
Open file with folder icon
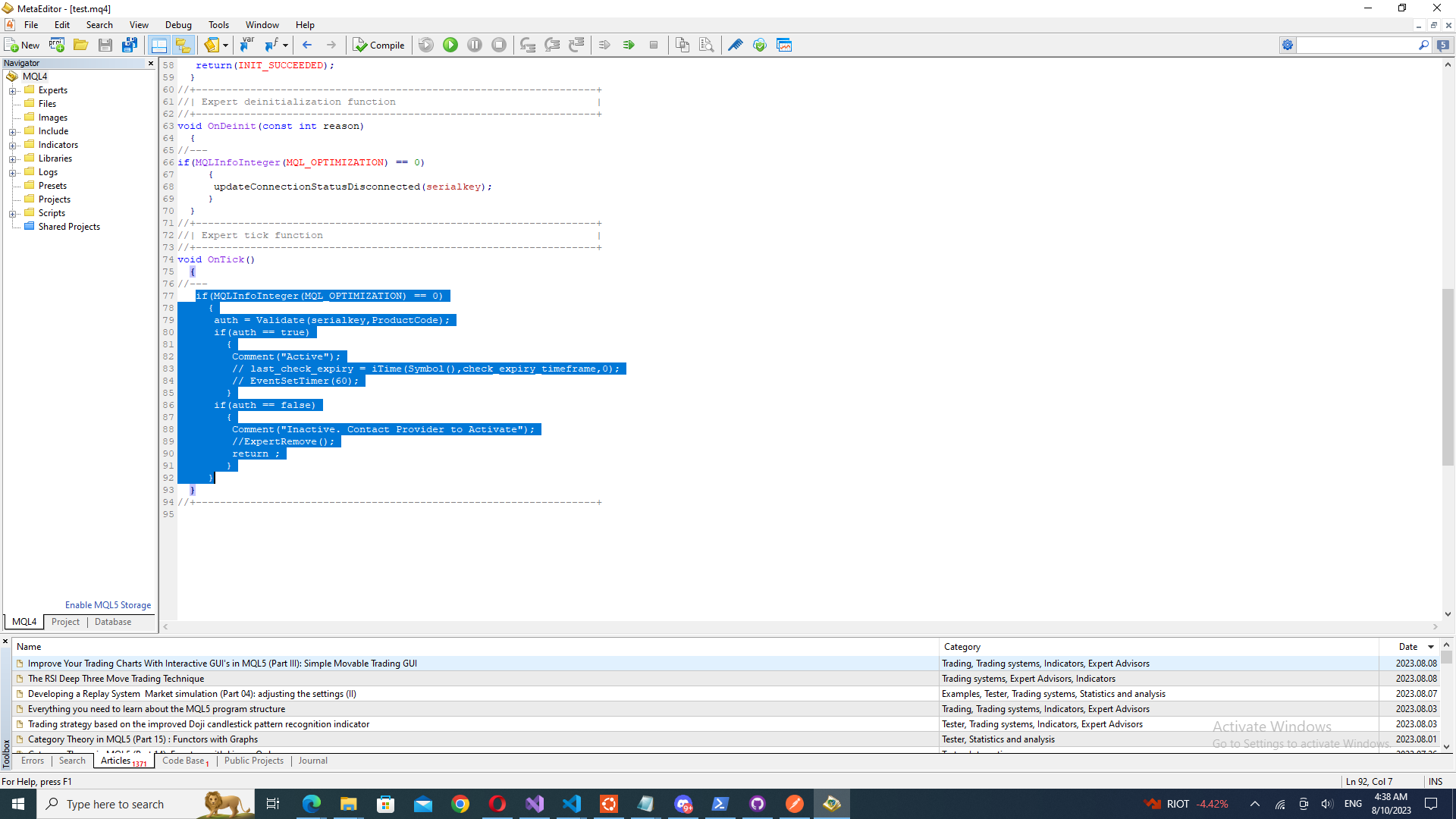(x=81, y=45)
